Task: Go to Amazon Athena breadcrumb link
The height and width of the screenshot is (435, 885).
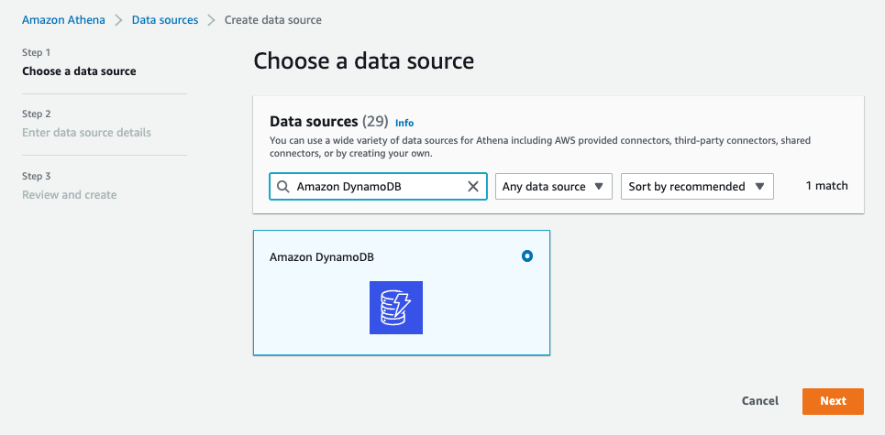Action: (x=63, y=20)
